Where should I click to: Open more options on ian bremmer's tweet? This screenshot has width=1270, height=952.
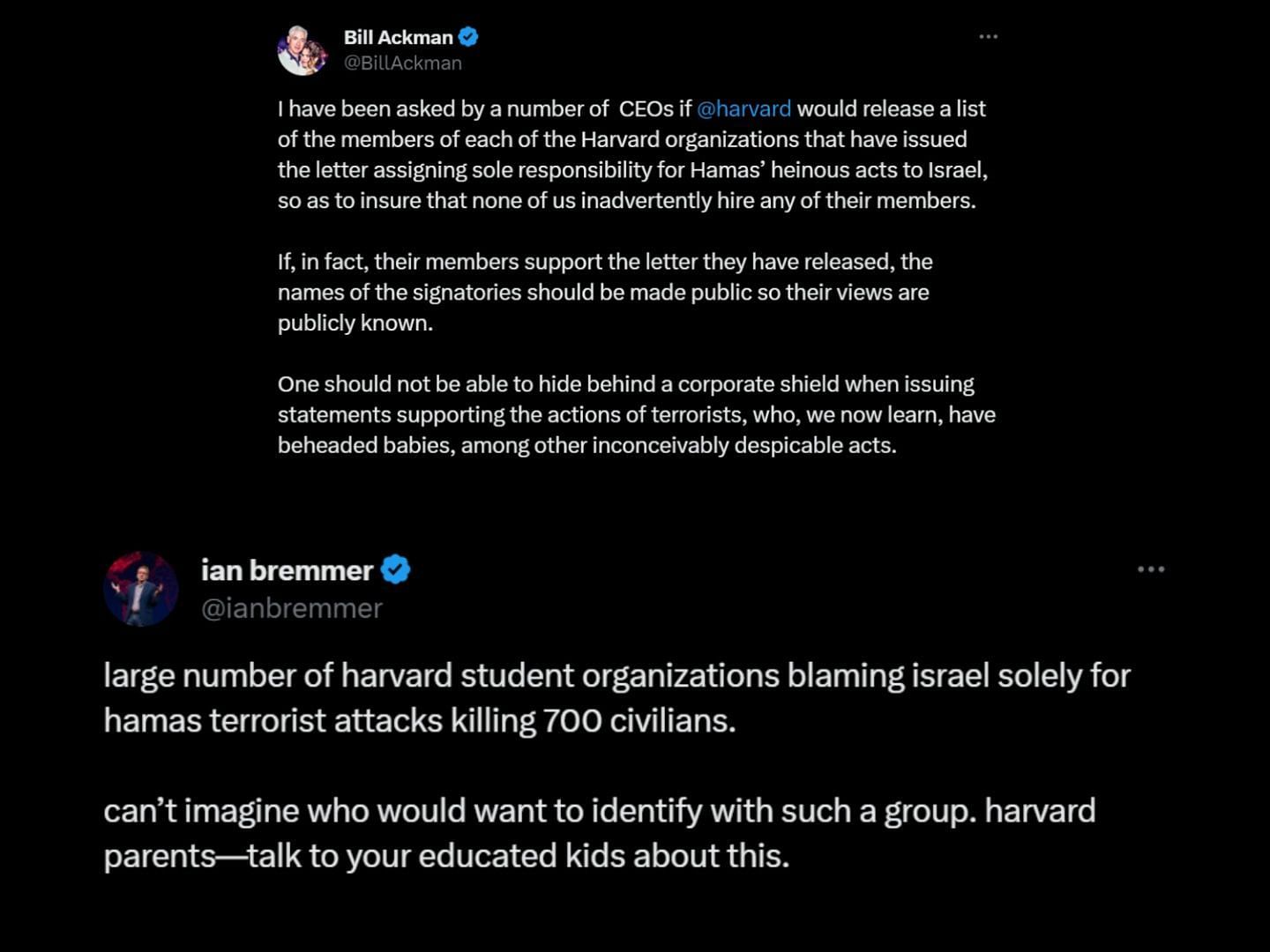point(1151,569)
